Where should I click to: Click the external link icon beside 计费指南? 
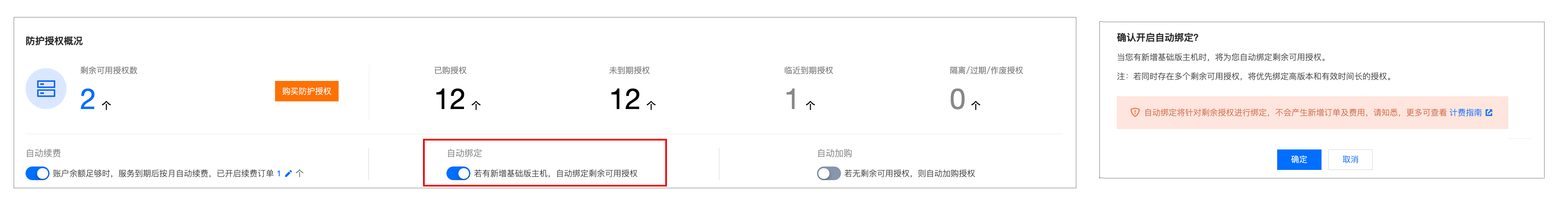(x=1489, y=113)
